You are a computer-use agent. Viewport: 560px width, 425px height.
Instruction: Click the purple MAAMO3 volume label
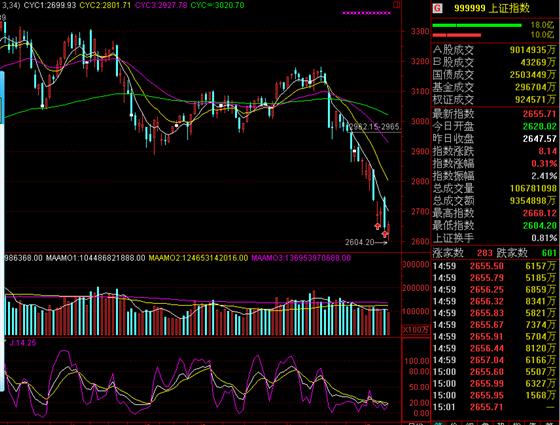(301, 258)
